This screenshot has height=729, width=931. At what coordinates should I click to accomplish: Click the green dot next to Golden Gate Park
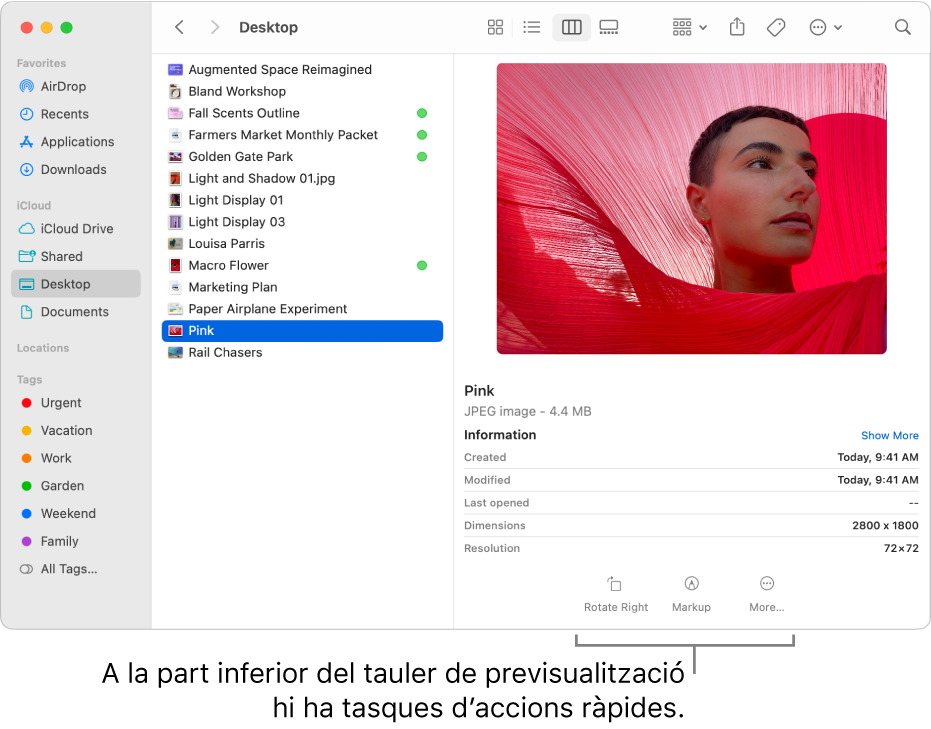422,156
